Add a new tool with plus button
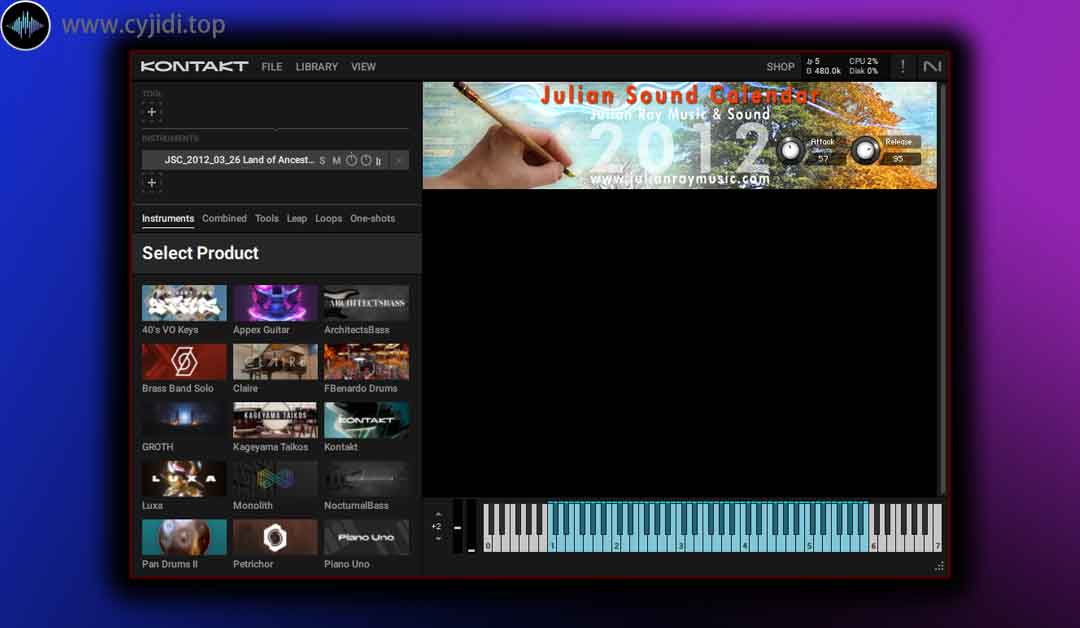Image resolution: width=1080 pixels, height=628 pixels. (152, 112)
